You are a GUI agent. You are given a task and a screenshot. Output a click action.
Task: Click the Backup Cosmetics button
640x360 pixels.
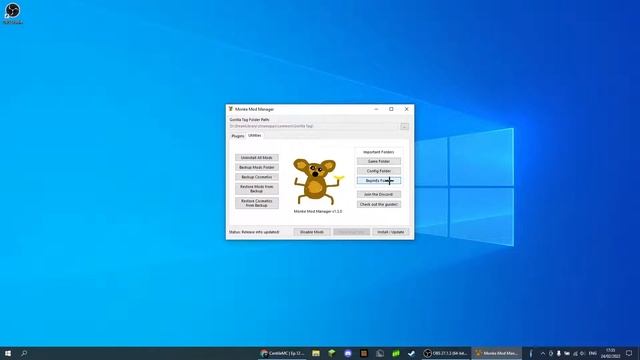[257, 177]
